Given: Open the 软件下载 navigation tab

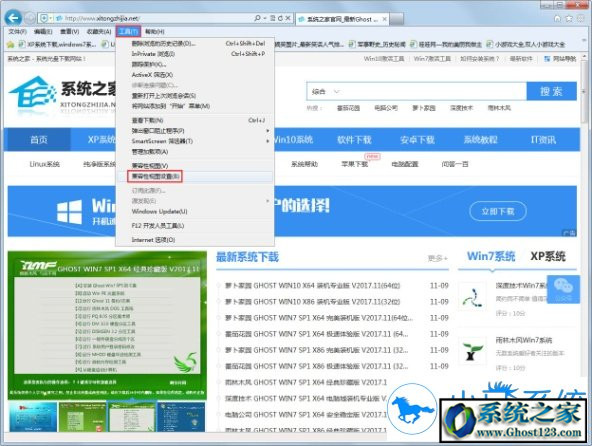Looking at the screenshot, I should 354,140.
